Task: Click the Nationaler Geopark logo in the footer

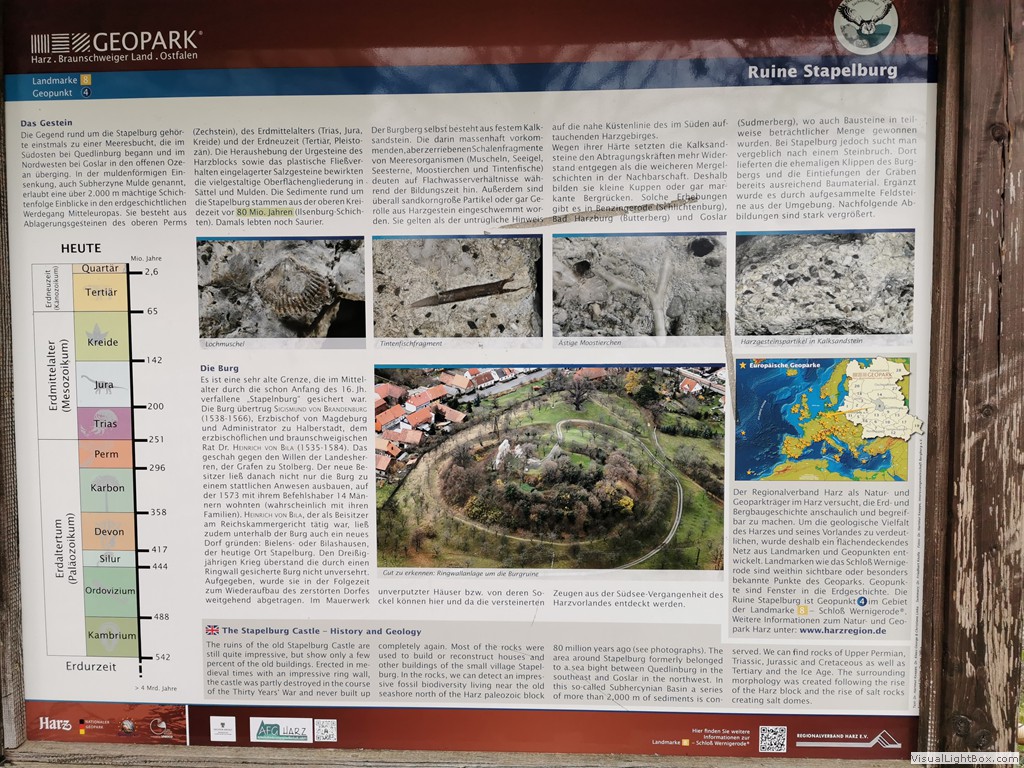Action: 95,726
